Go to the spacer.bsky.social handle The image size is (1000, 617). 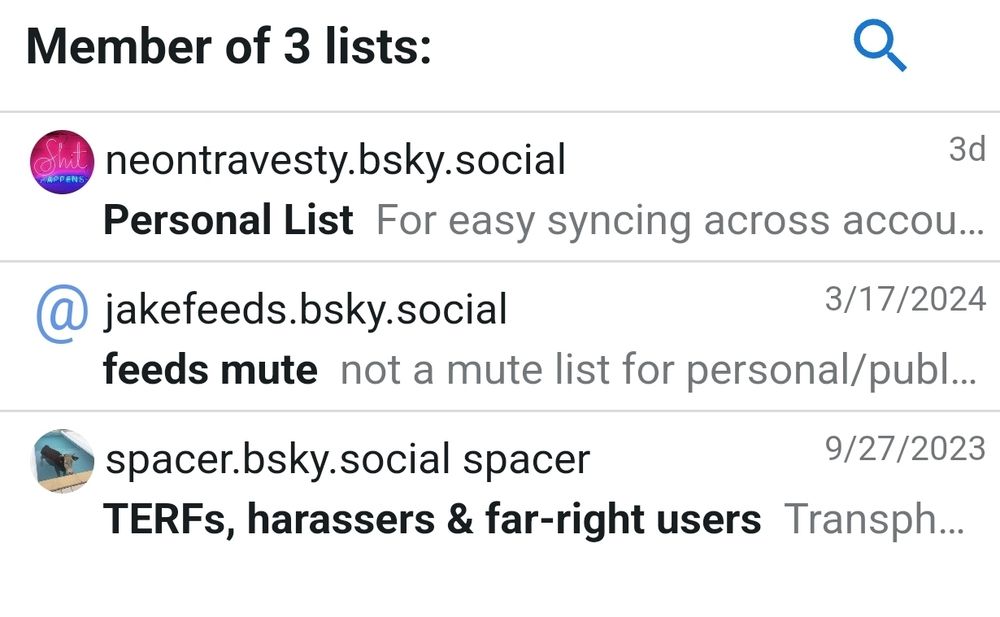coord(278,460)
